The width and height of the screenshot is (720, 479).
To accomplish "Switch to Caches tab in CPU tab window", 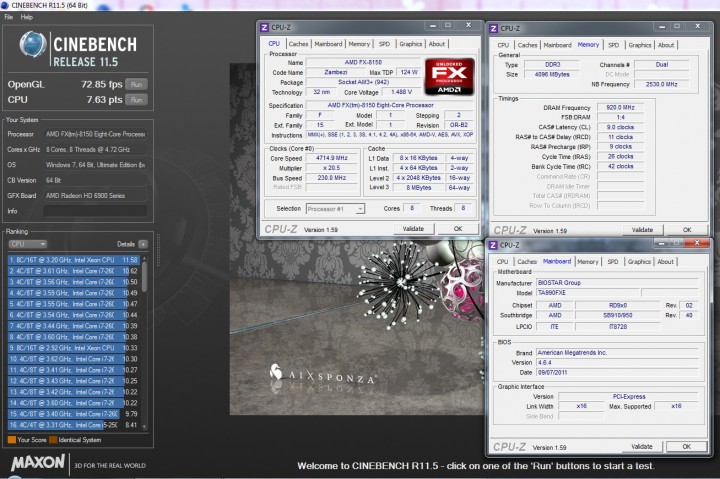I will point(298,44).
